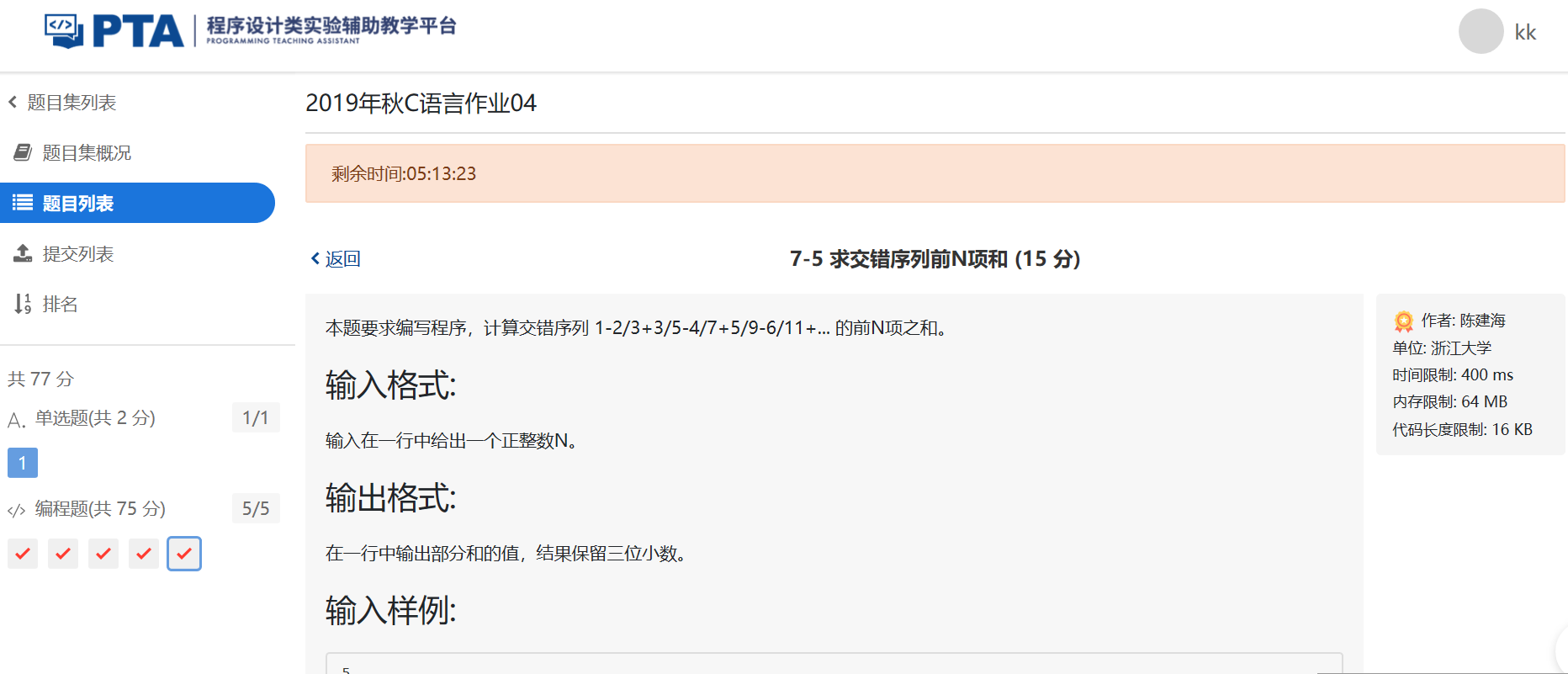Open the first programming problem checkmark
1568x674 pixels.
click(23, 554)
